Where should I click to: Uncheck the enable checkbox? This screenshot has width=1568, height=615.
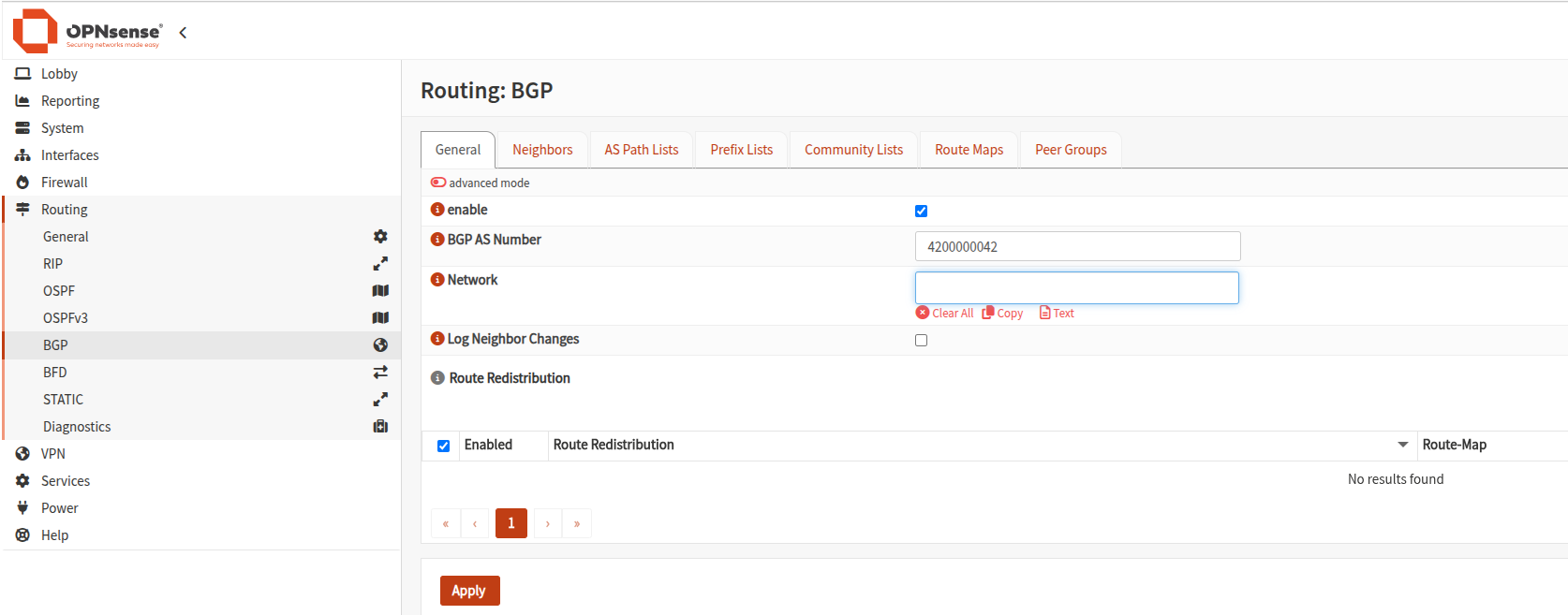921,211
